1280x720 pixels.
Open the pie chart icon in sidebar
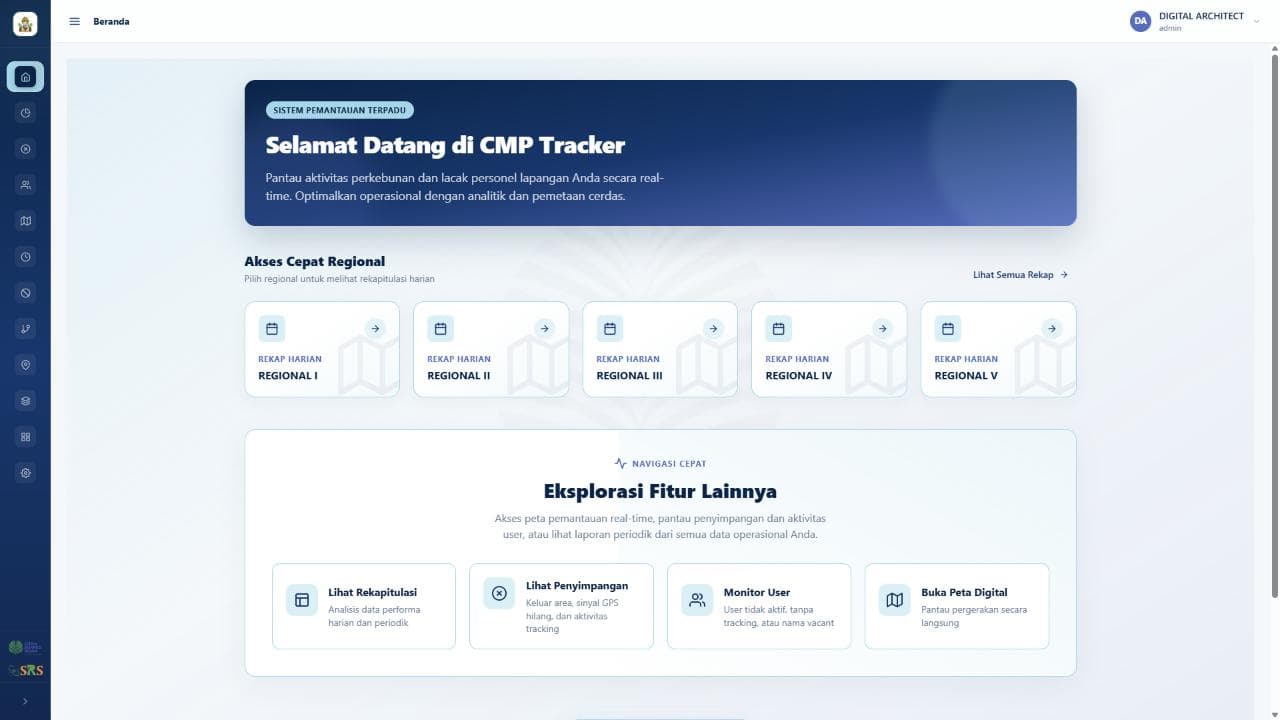(25, 113)
